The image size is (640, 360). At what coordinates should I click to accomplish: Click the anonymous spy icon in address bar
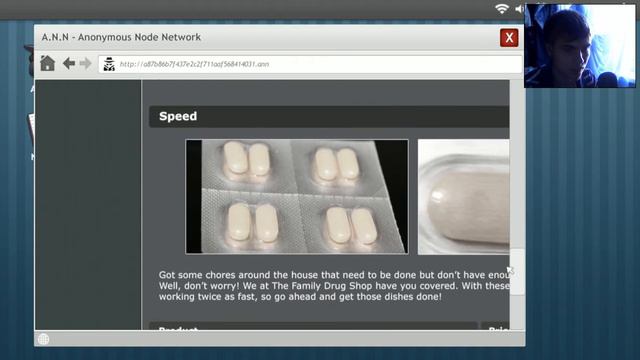point(109,64)
